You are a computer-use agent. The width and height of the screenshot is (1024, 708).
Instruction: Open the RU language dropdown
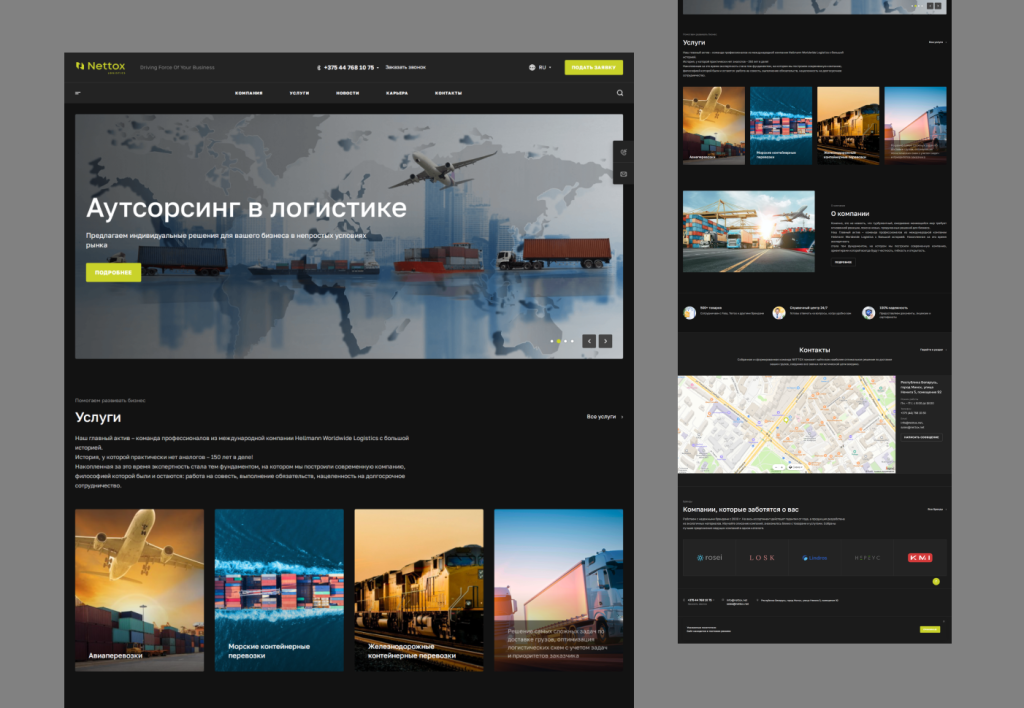pyautogui.click(x=540, y=67)
